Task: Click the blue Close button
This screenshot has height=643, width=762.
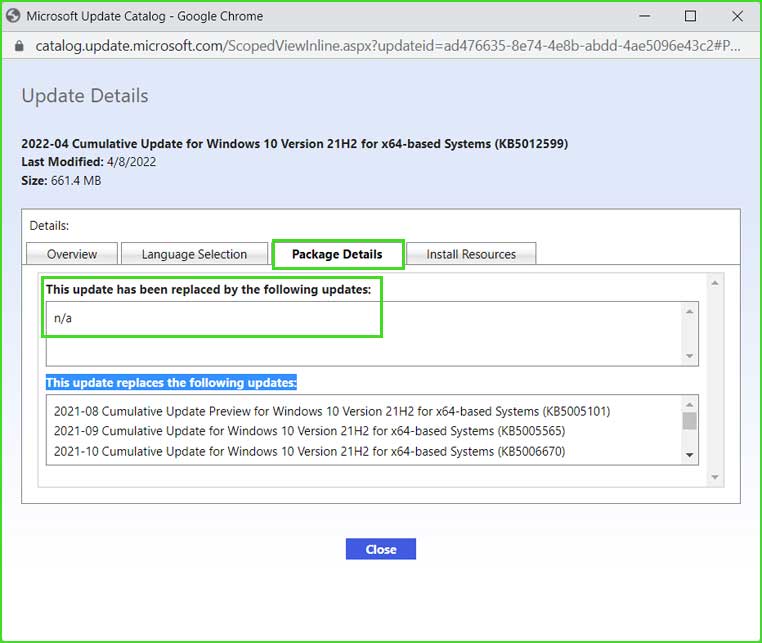Action: [381, 549]
